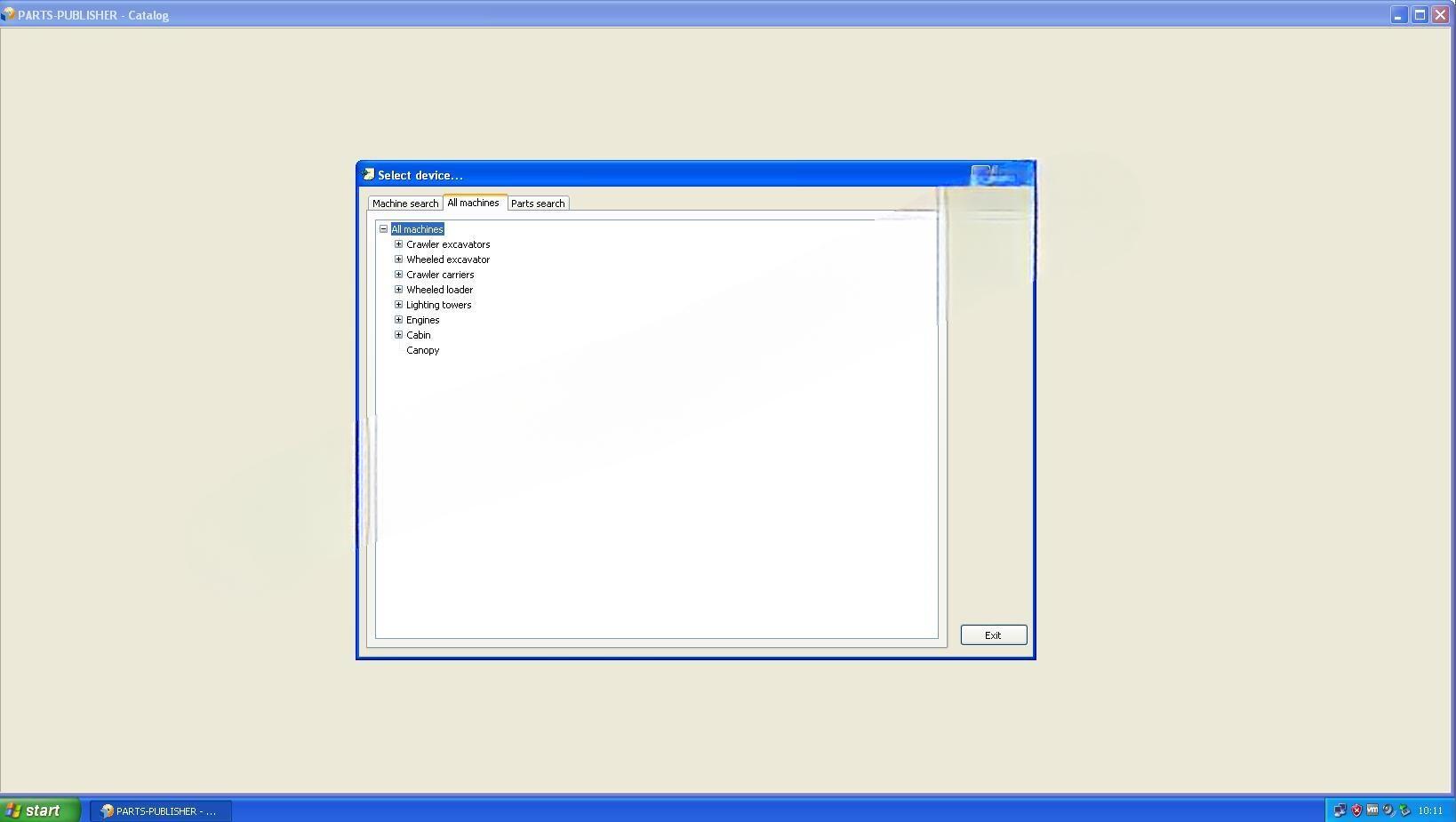Click the PARTS-PUBLISHER taskbar button
Viewport: 1456px width, 822px height.
click(x=160, y=810)
